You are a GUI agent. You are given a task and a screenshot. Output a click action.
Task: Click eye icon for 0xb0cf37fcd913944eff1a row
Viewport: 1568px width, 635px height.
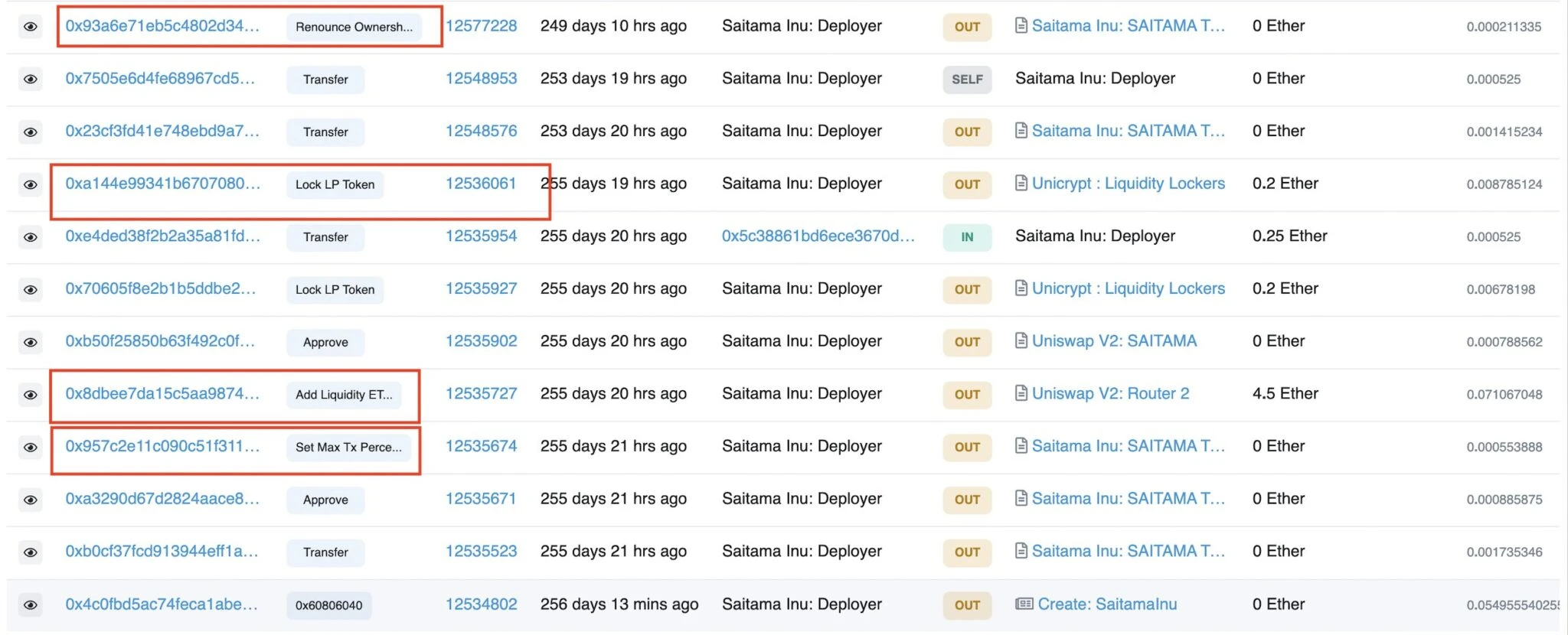tap(30, 552)
